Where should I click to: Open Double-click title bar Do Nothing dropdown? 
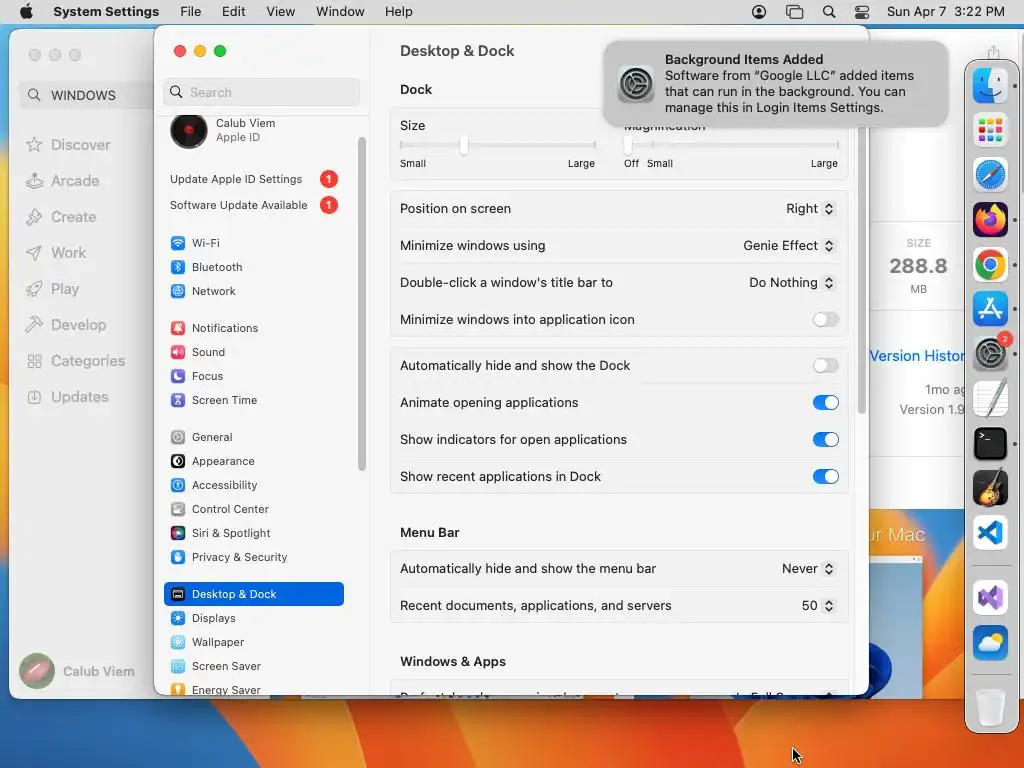pos(792,283)
